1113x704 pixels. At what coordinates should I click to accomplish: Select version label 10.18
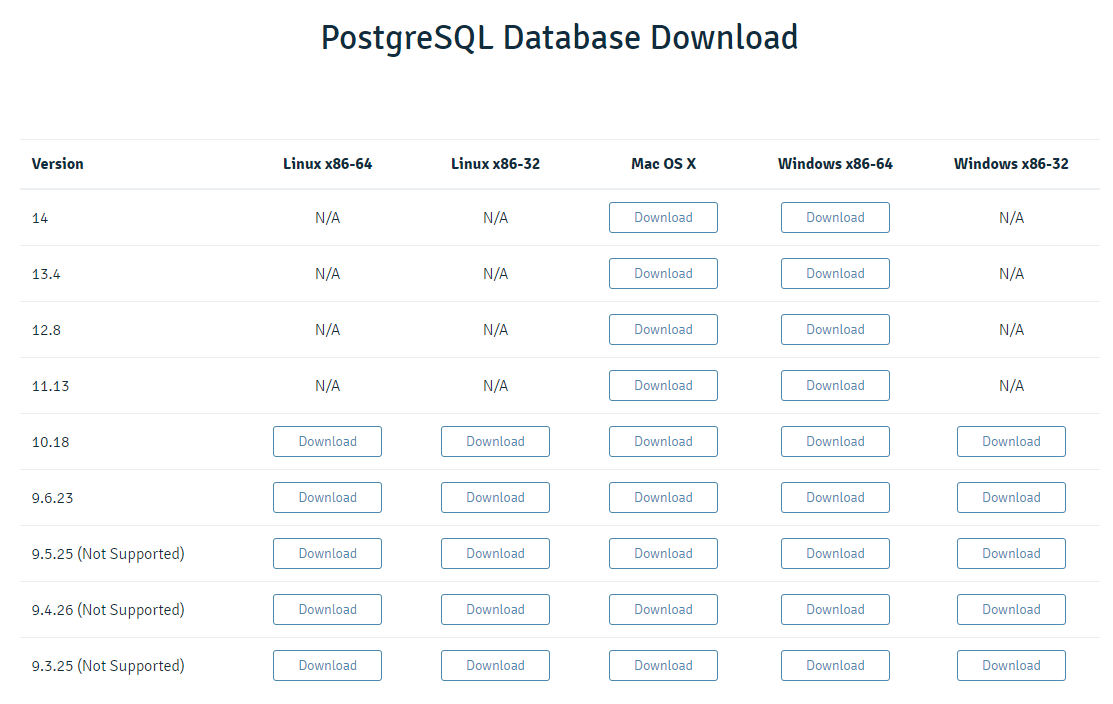coord(50,443)
